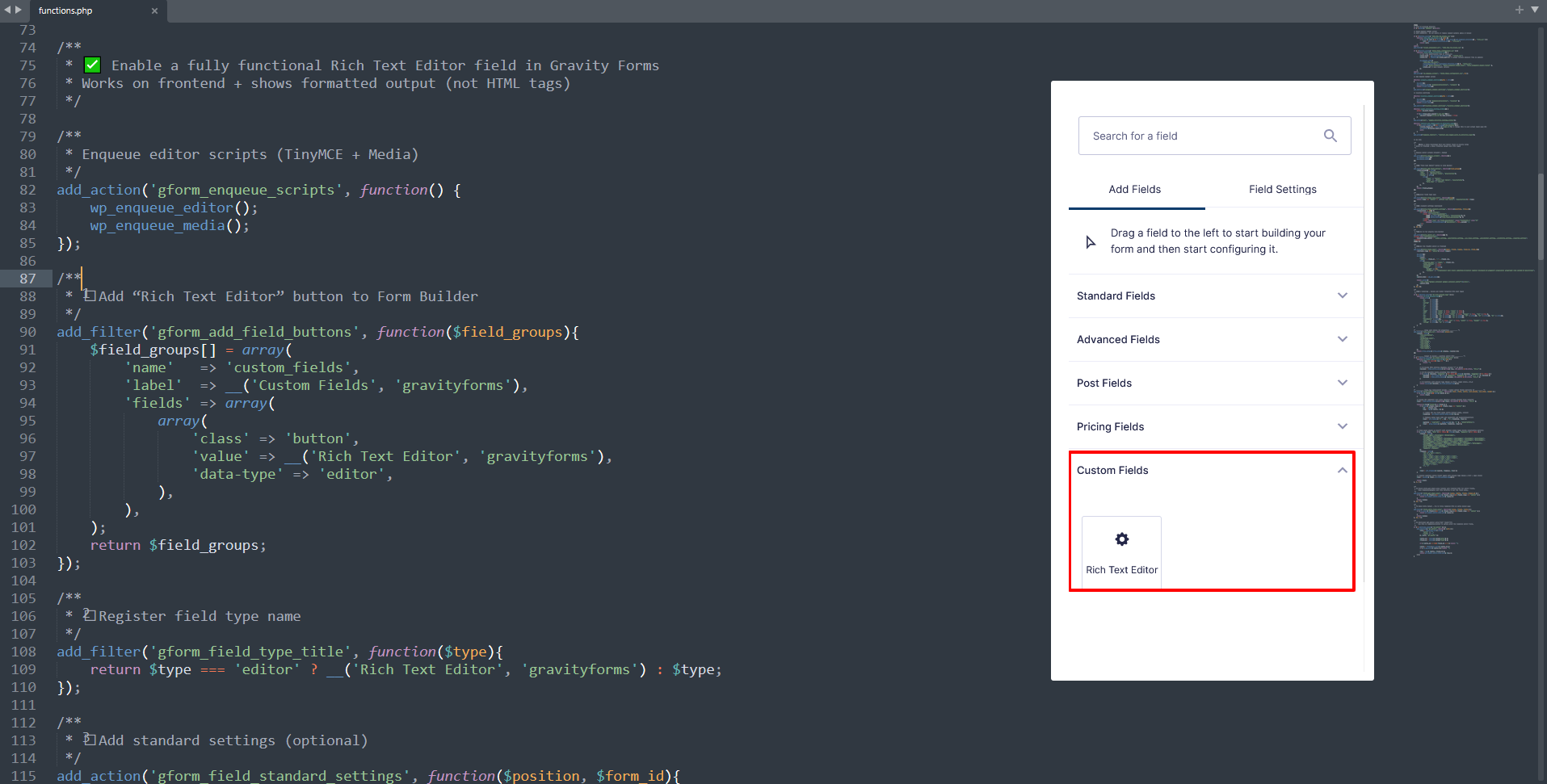Switch to the Field Settings tab
The height and width of the screenshot is (784, 1547).
point(1282,190)
